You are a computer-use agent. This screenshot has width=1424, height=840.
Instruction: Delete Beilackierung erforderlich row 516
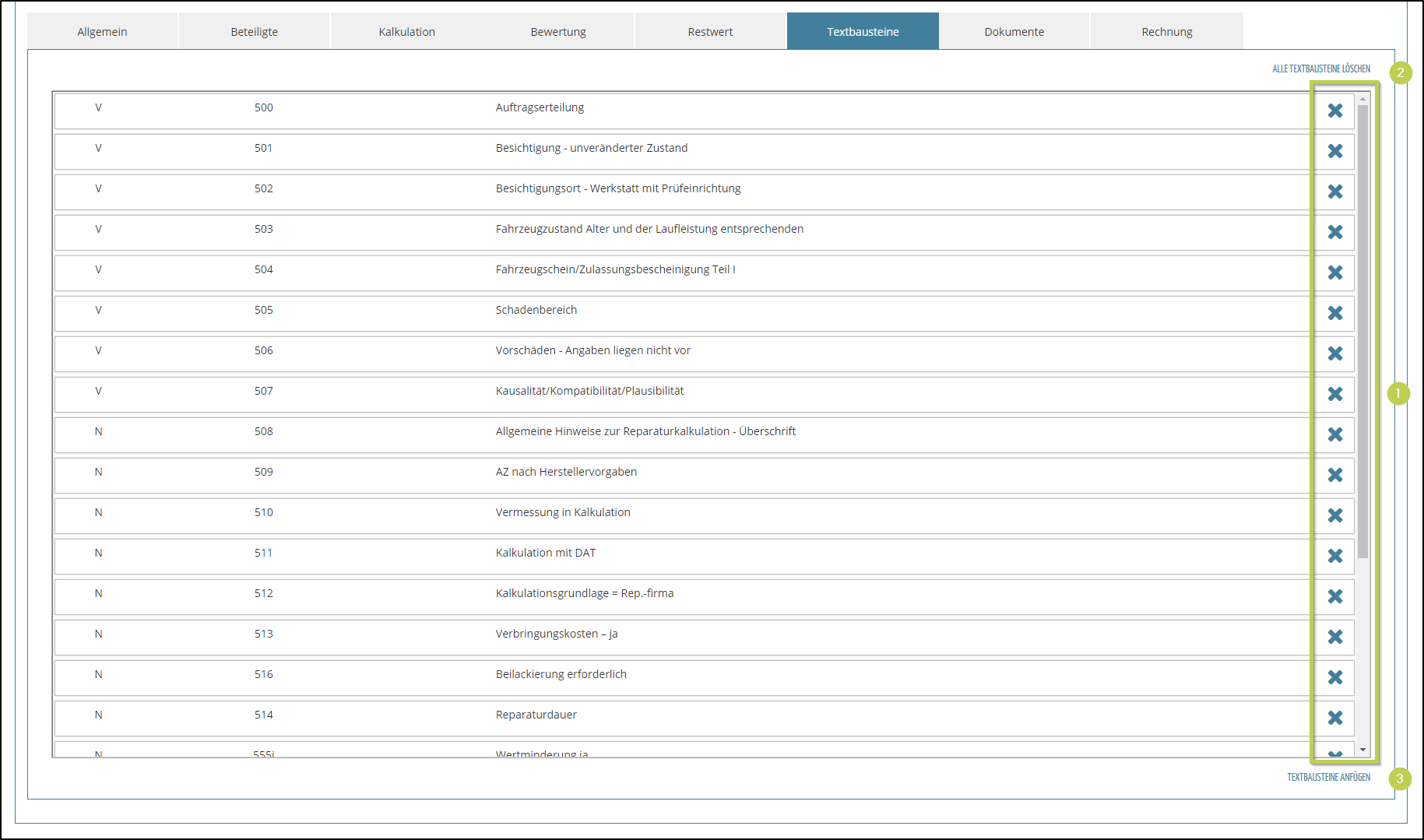(x=1334, y=677)
